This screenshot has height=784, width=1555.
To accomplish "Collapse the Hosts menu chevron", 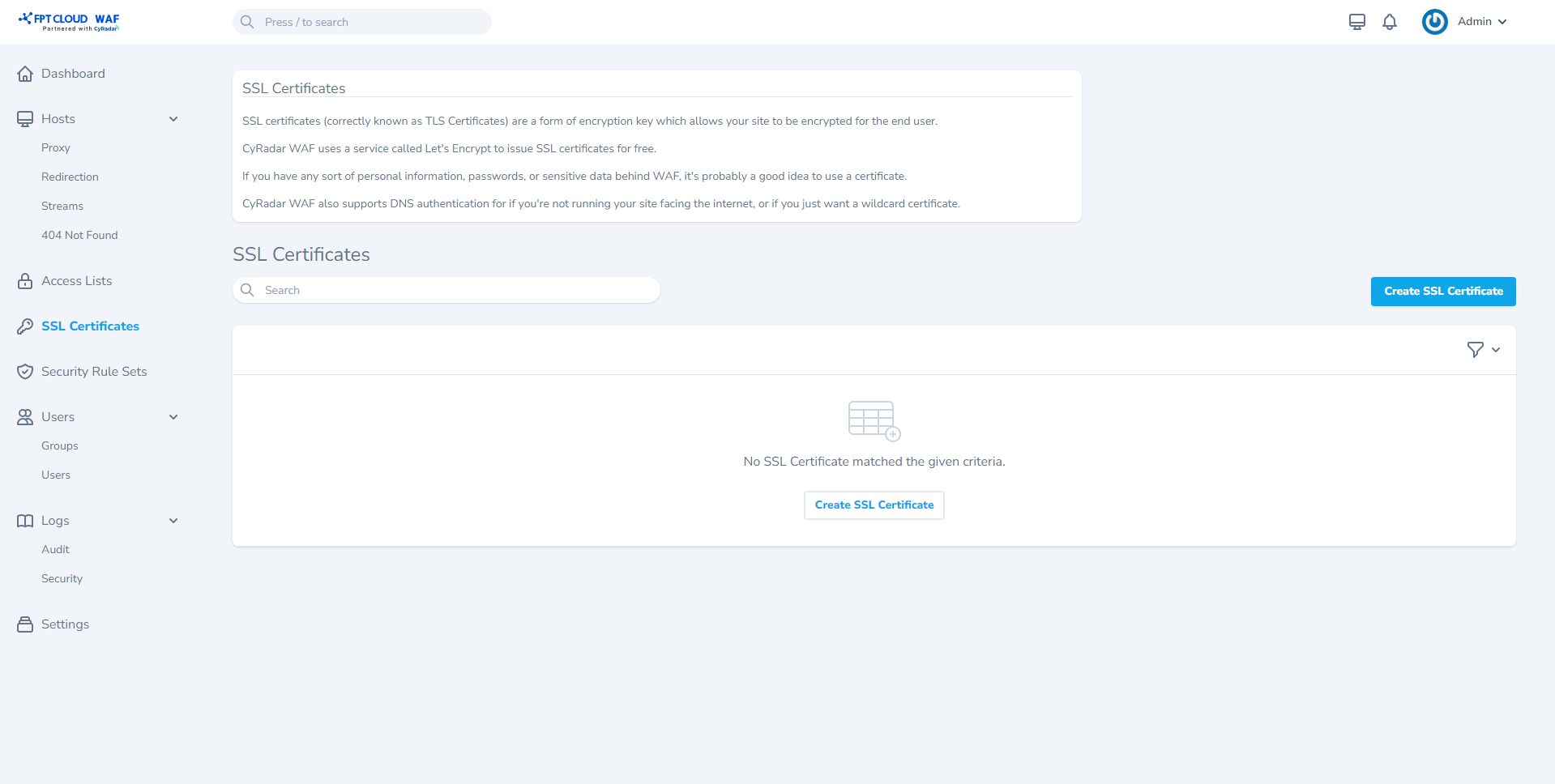I will point(173,119).
